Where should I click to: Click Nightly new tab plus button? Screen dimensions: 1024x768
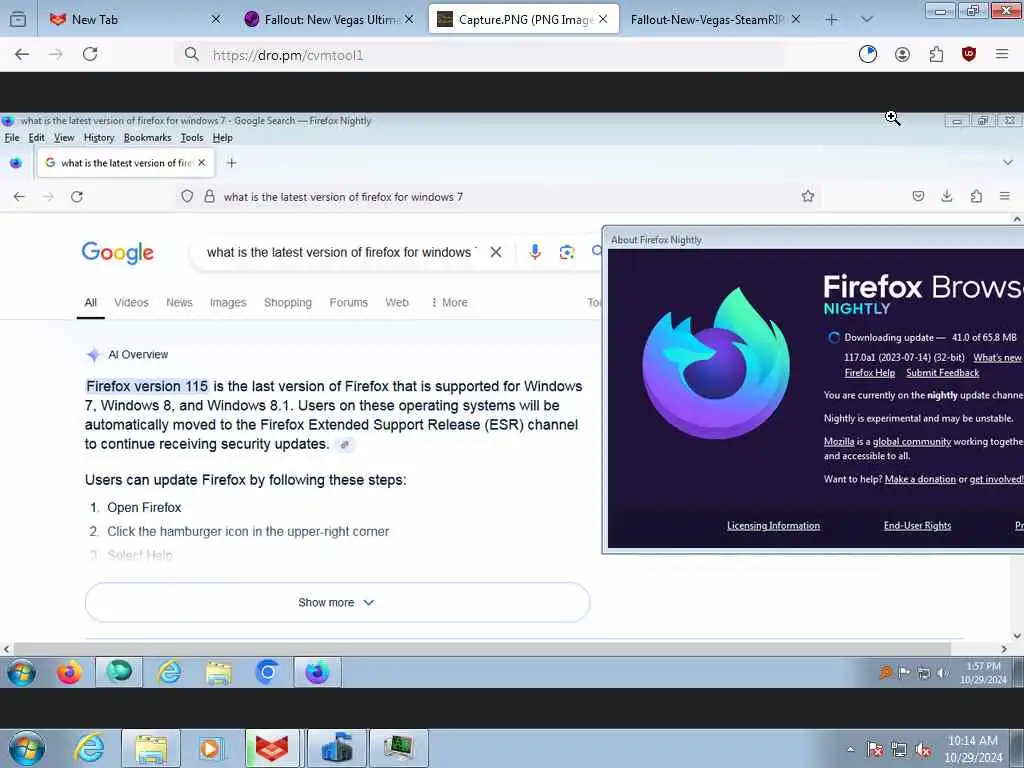point(231,163)
